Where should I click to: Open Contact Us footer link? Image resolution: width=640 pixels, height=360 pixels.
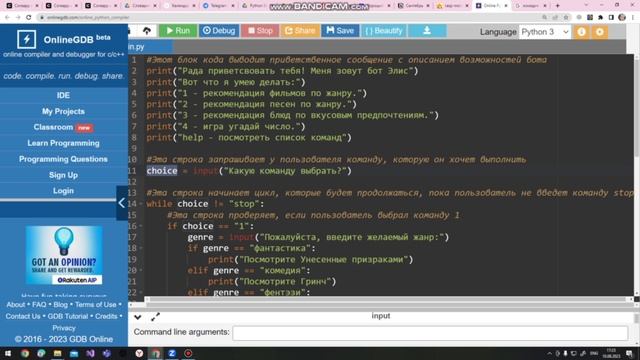[23, 316]
